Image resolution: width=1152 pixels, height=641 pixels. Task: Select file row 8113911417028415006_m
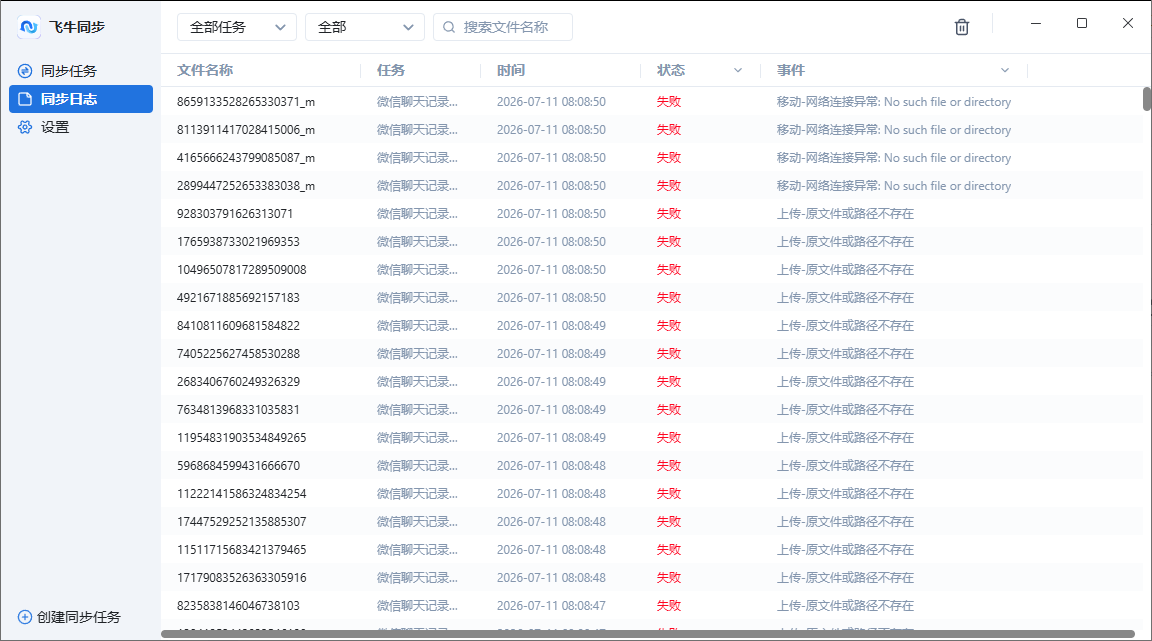(652, 129)
